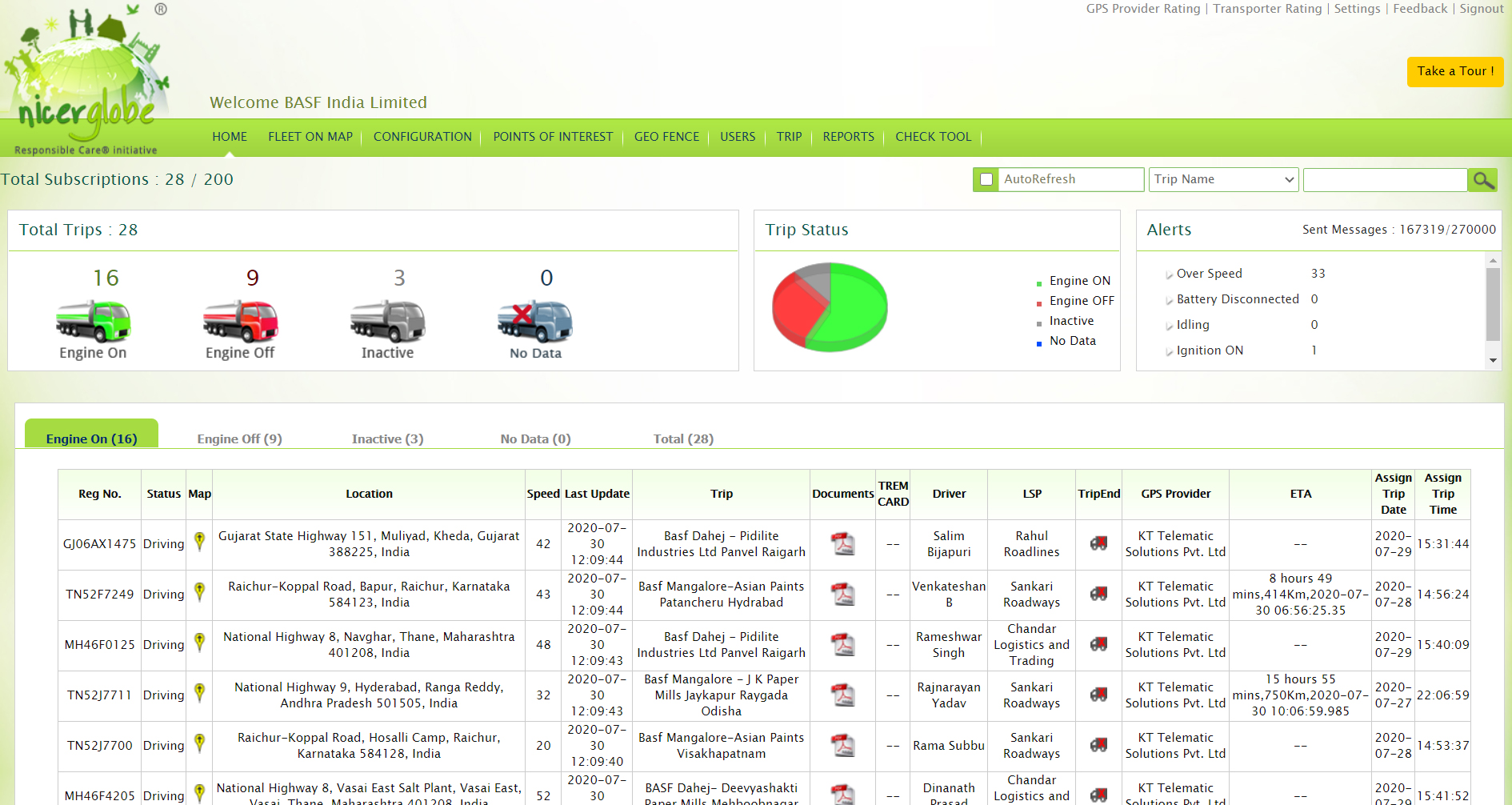1512x805 pixels.
Task: Click the search text input field
Action: 1385,180
